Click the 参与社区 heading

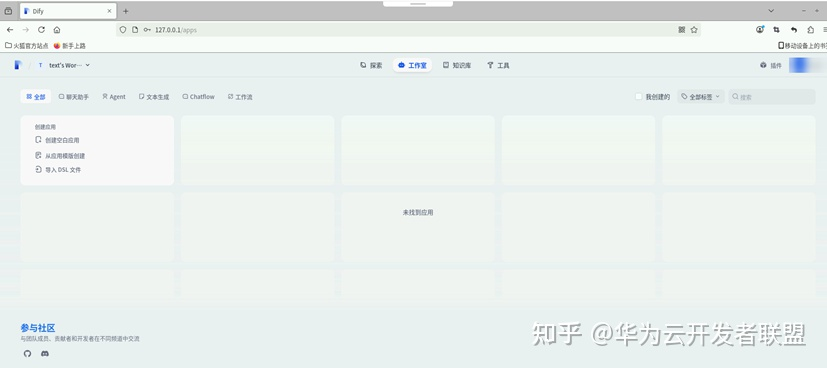point(38,328)
